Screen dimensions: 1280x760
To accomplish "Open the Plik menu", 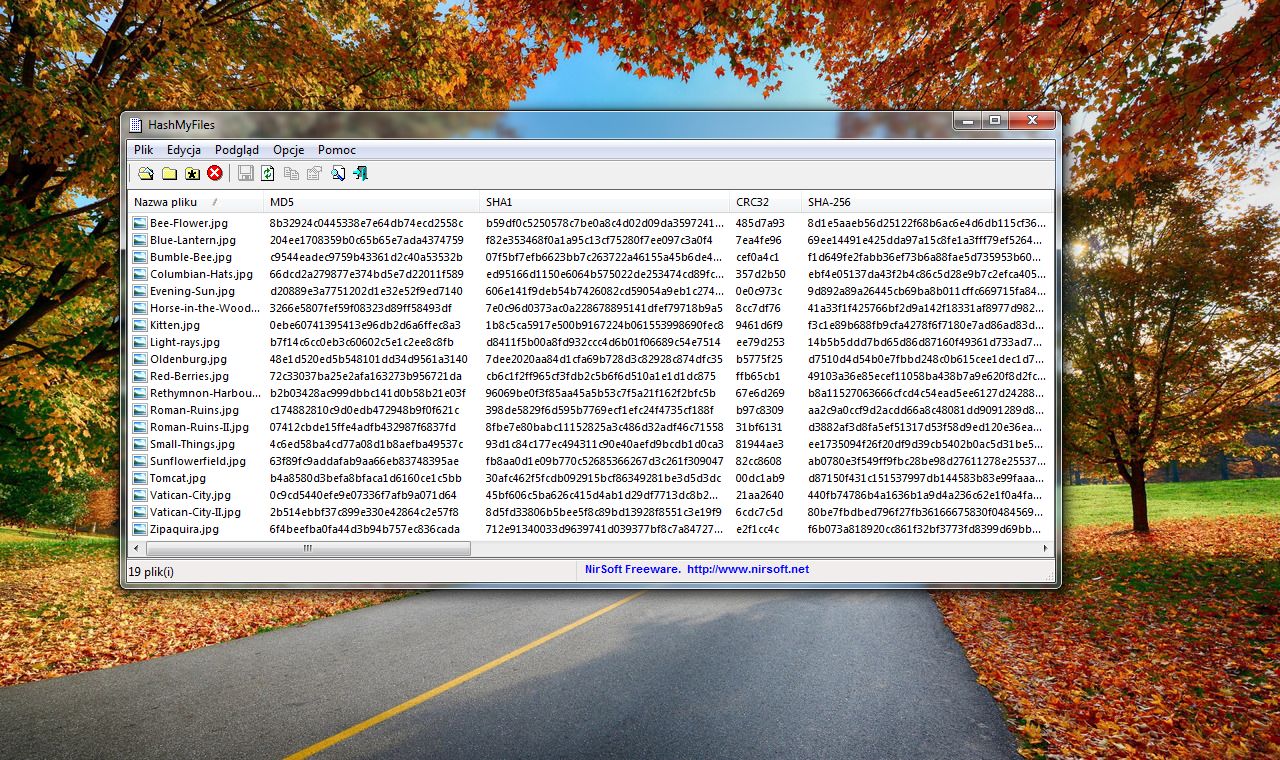I will coord(144,150).
